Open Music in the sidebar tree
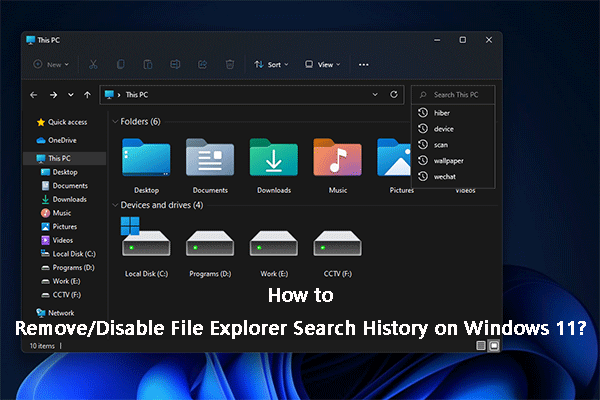Image resolution: width=600 pixels, height=400 pixels. click(56, 213)
